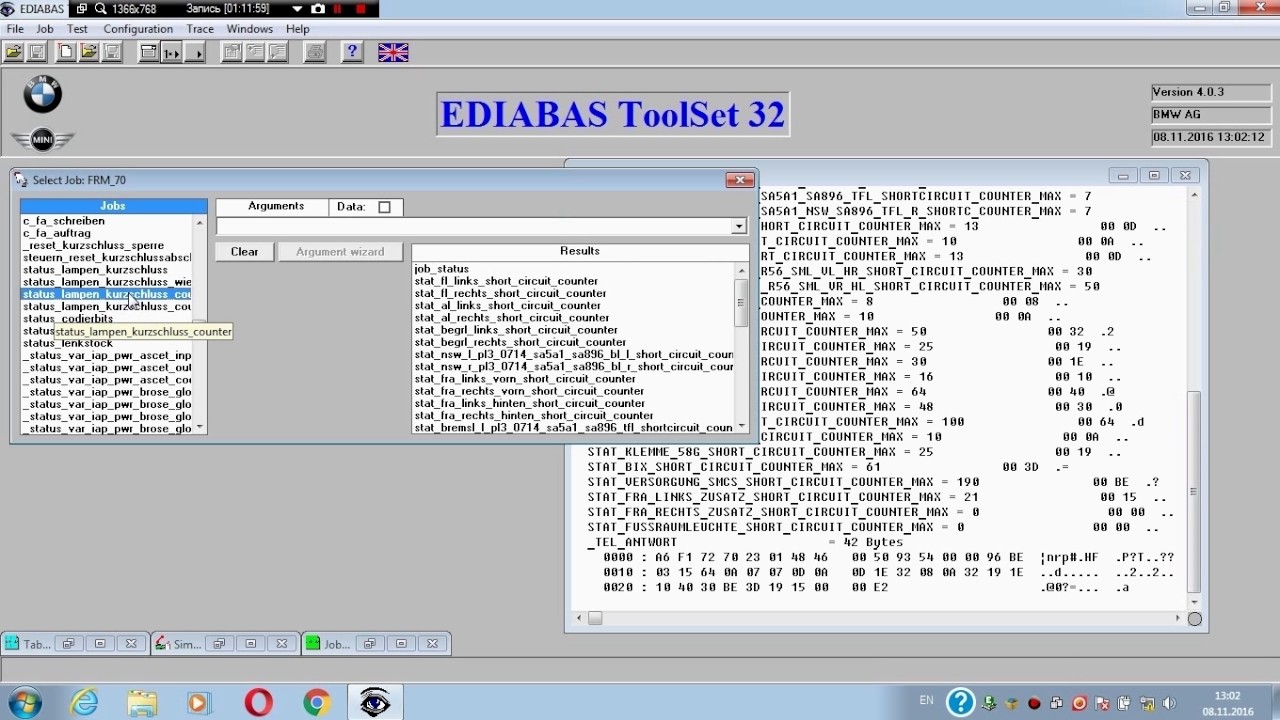Open Windows Explorer folder on taskbar
The height and width of the screenshot is (720, 1280).
click(141, 703)
